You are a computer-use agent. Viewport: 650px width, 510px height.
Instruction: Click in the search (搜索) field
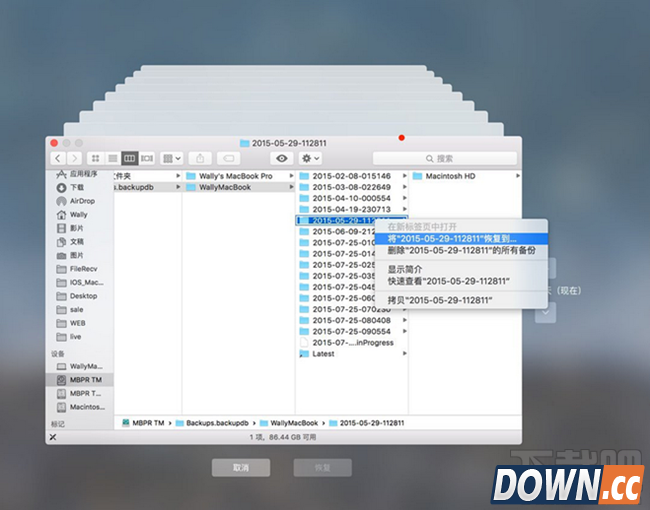coord(444,158)
